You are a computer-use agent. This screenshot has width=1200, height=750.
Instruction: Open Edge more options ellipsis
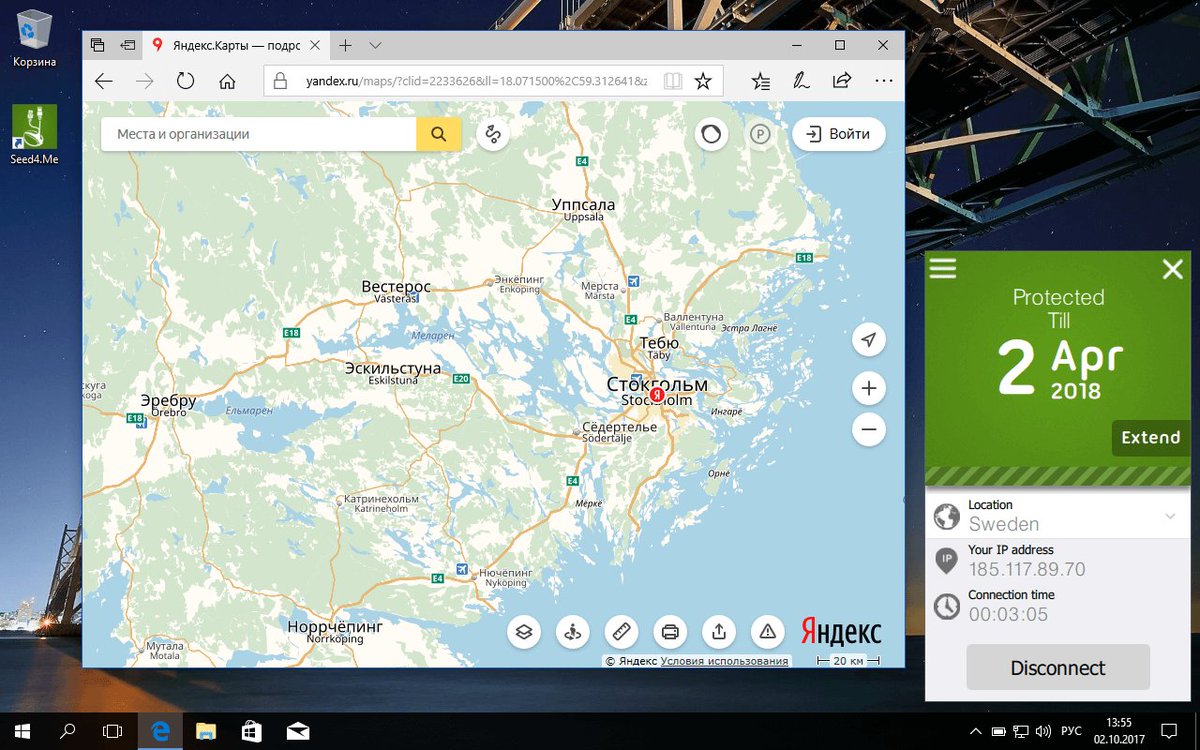[x=883, y=81]
